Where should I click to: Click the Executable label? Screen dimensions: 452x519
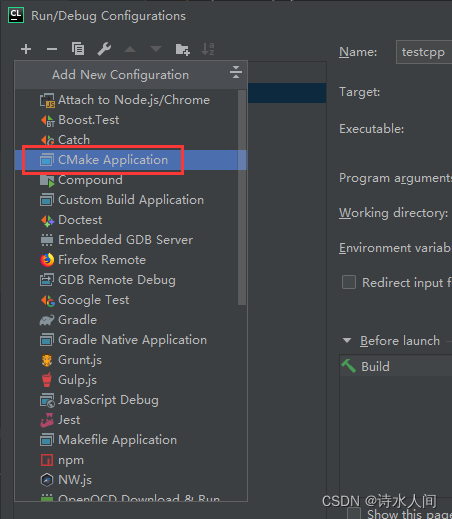371,129
